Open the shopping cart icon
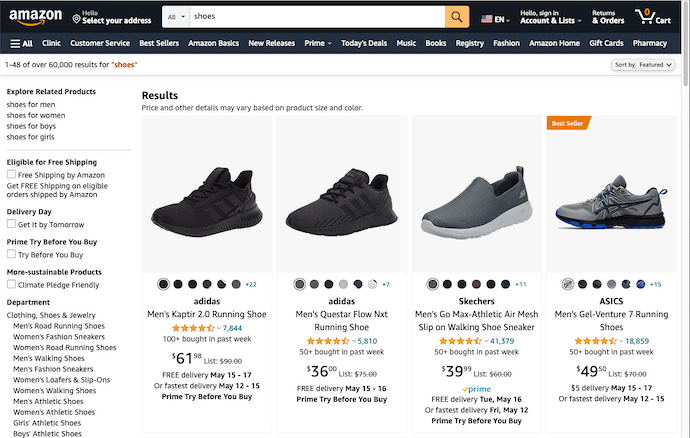 click(x=657, y=17)
